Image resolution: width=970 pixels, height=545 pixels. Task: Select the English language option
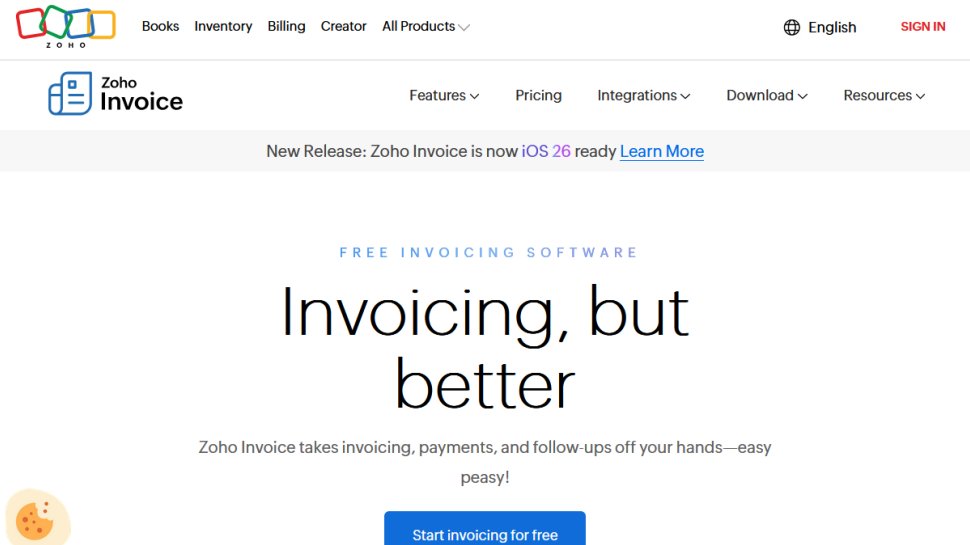832,27
